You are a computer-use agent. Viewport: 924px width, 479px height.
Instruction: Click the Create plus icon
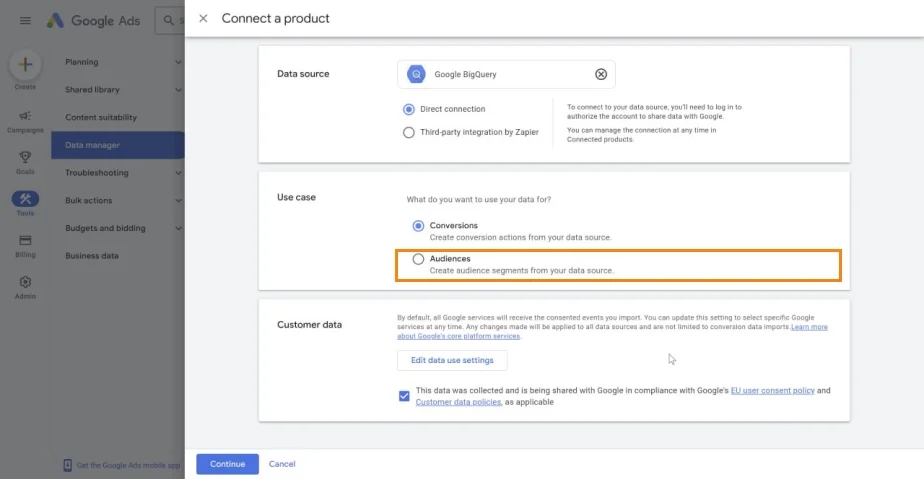click(x=25, y=64)
